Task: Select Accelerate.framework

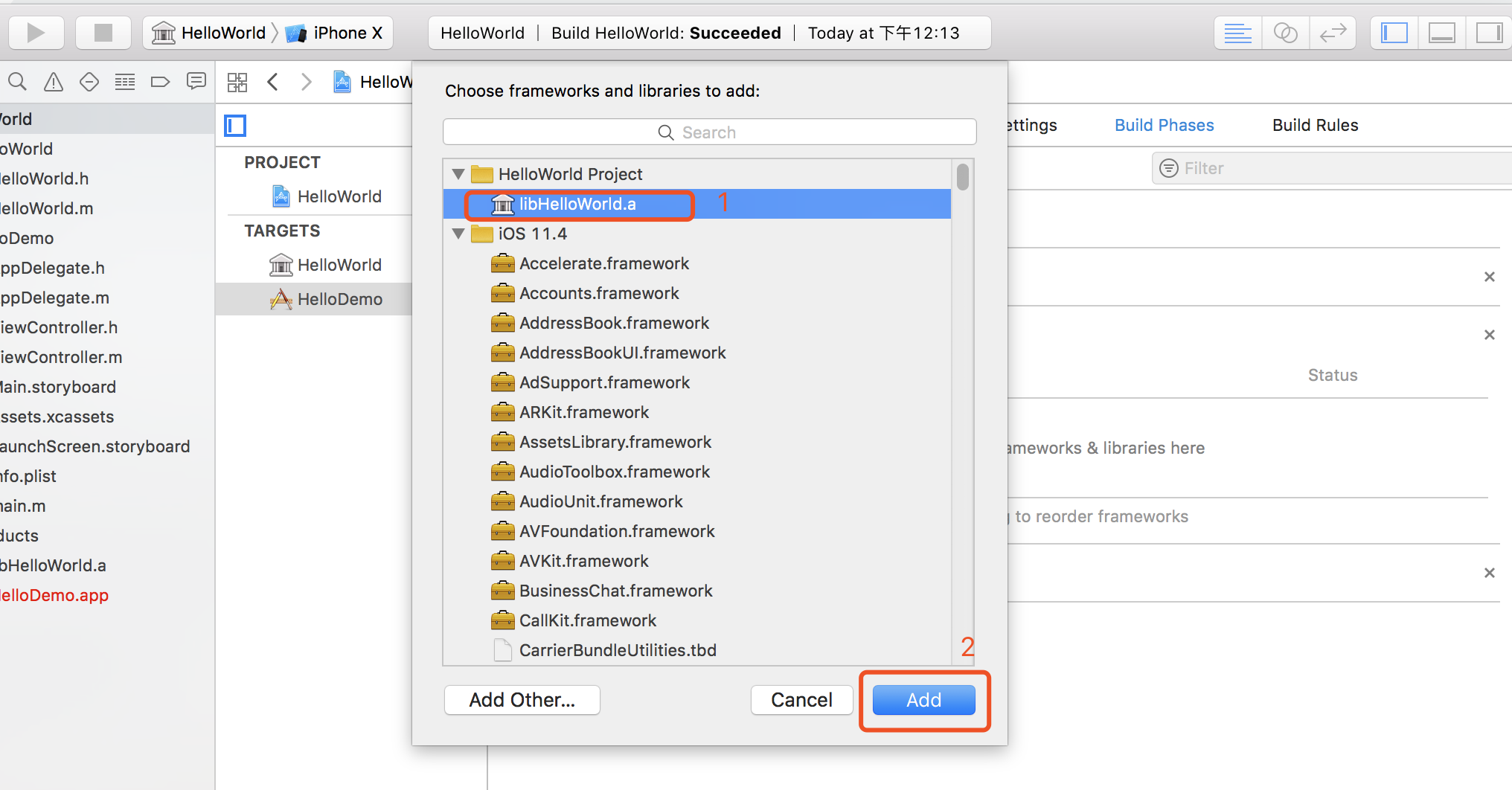Action: 696,263
